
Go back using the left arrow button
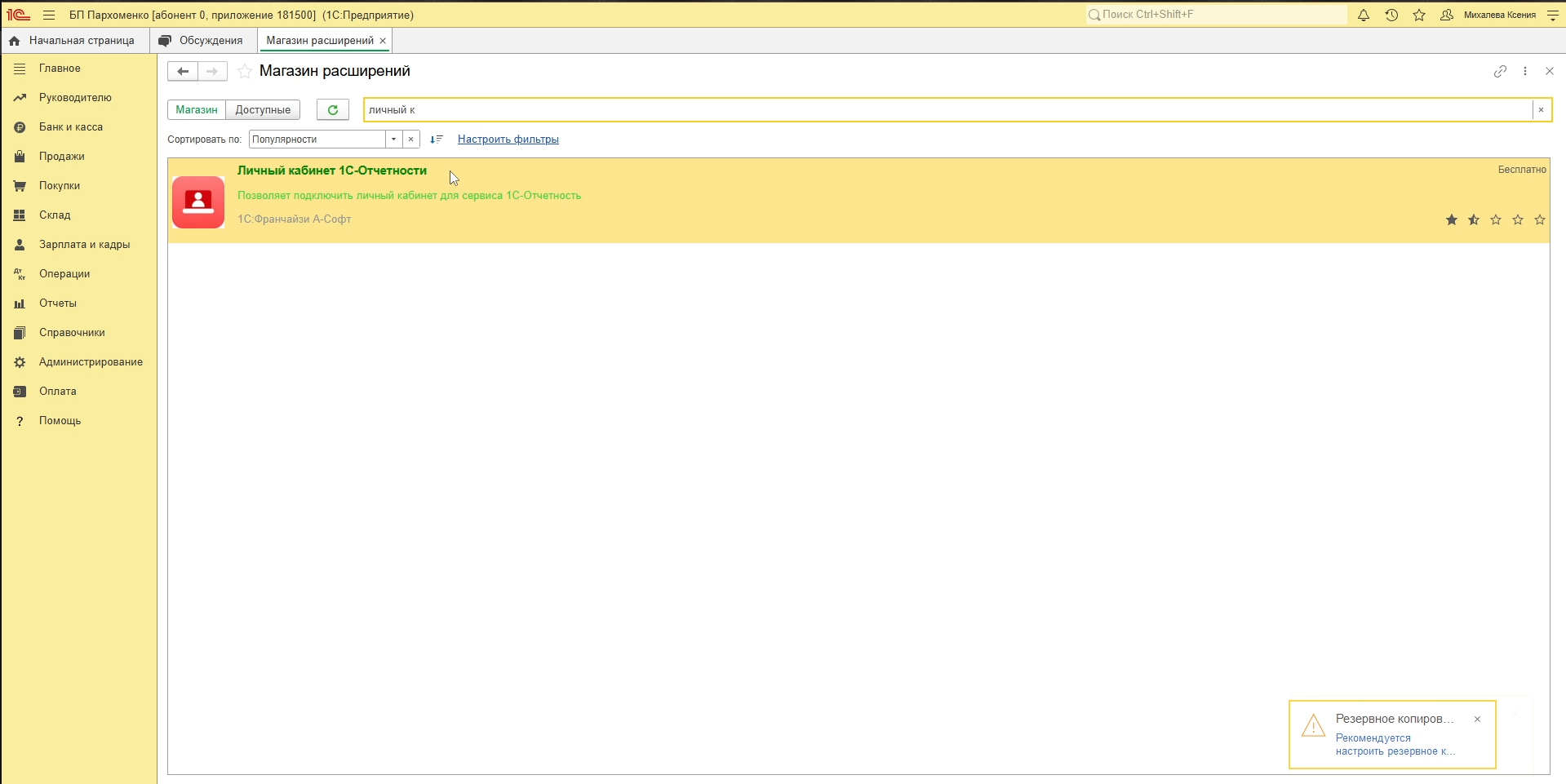point(183,71)
